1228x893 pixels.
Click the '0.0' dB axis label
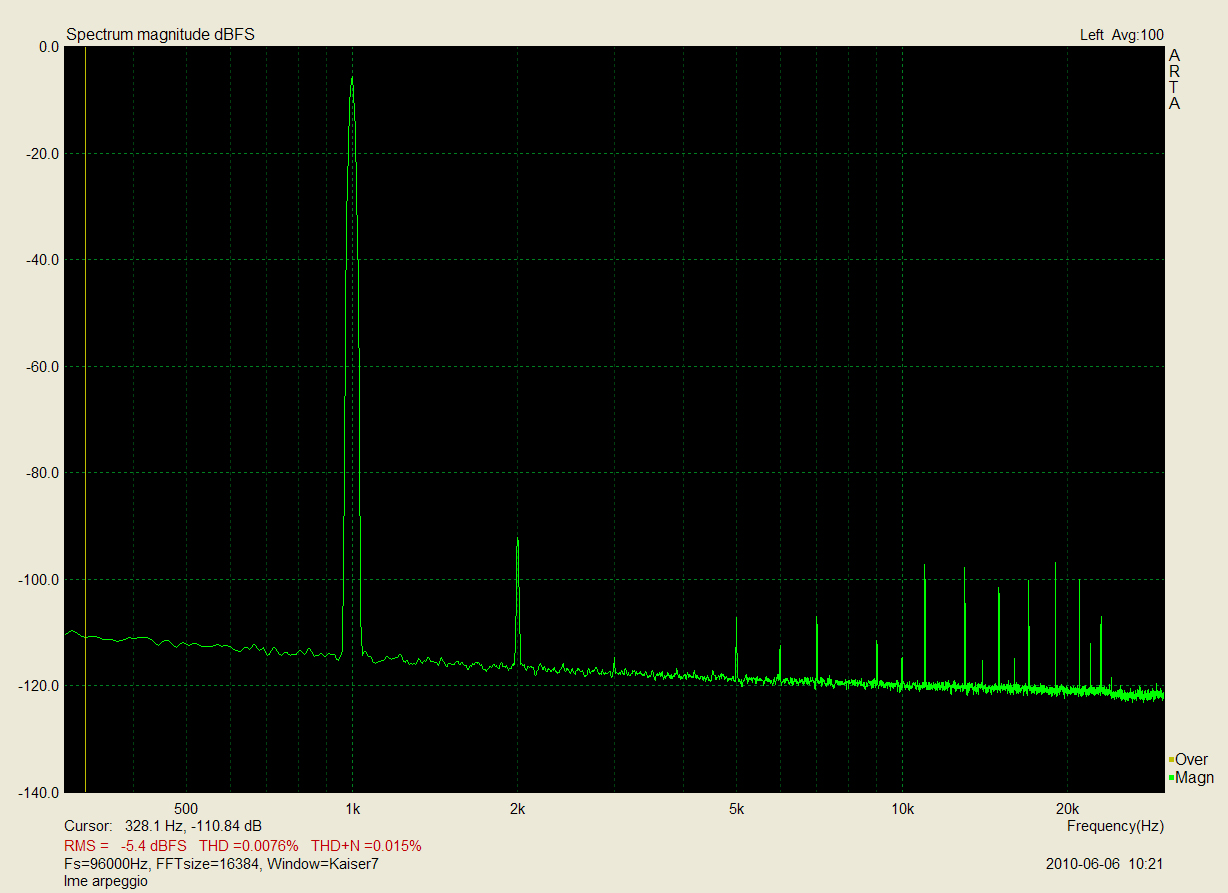pos(48,47)
